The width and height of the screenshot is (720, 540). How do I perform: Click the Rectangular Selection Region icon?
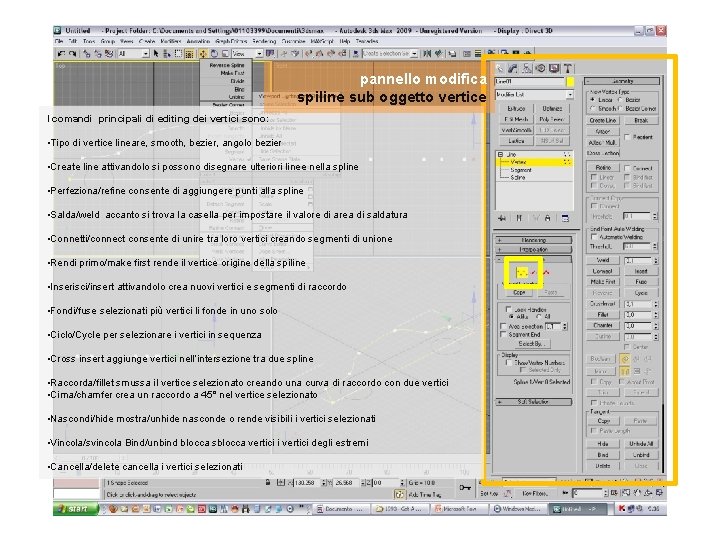pos(178,54)
